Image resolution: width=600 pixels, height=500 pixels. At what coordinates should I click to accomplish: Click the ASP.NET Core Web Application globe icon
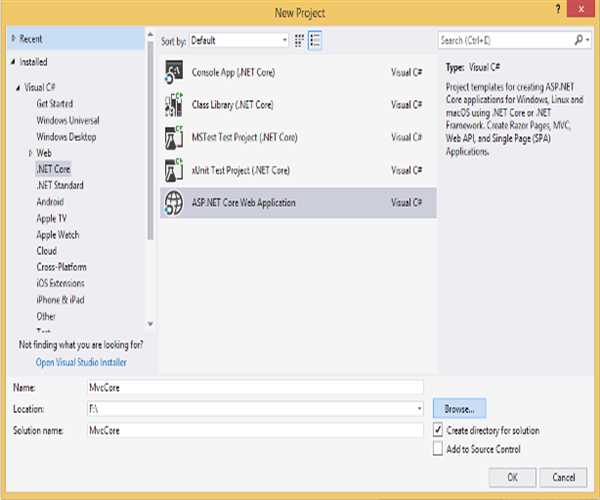click(173, 202)
